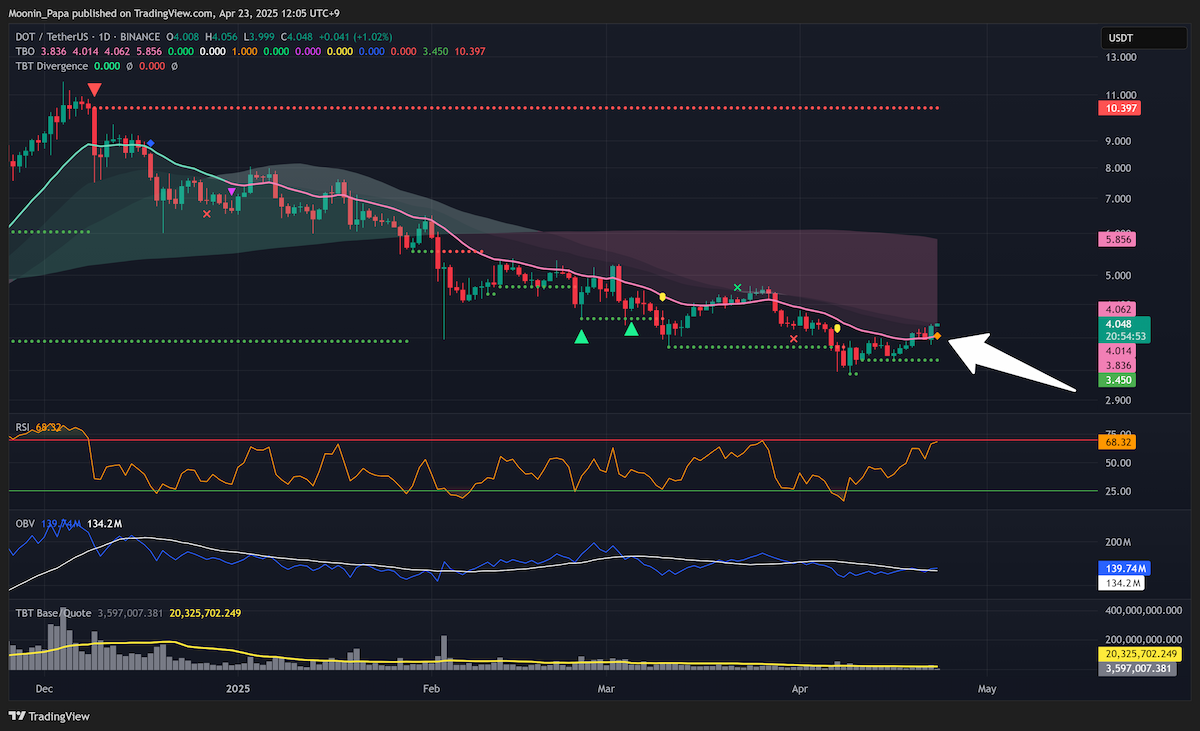Screen dimensions: 1200x731
Task: Click the 2.900 price axis tick
Action: (1120, 400)
